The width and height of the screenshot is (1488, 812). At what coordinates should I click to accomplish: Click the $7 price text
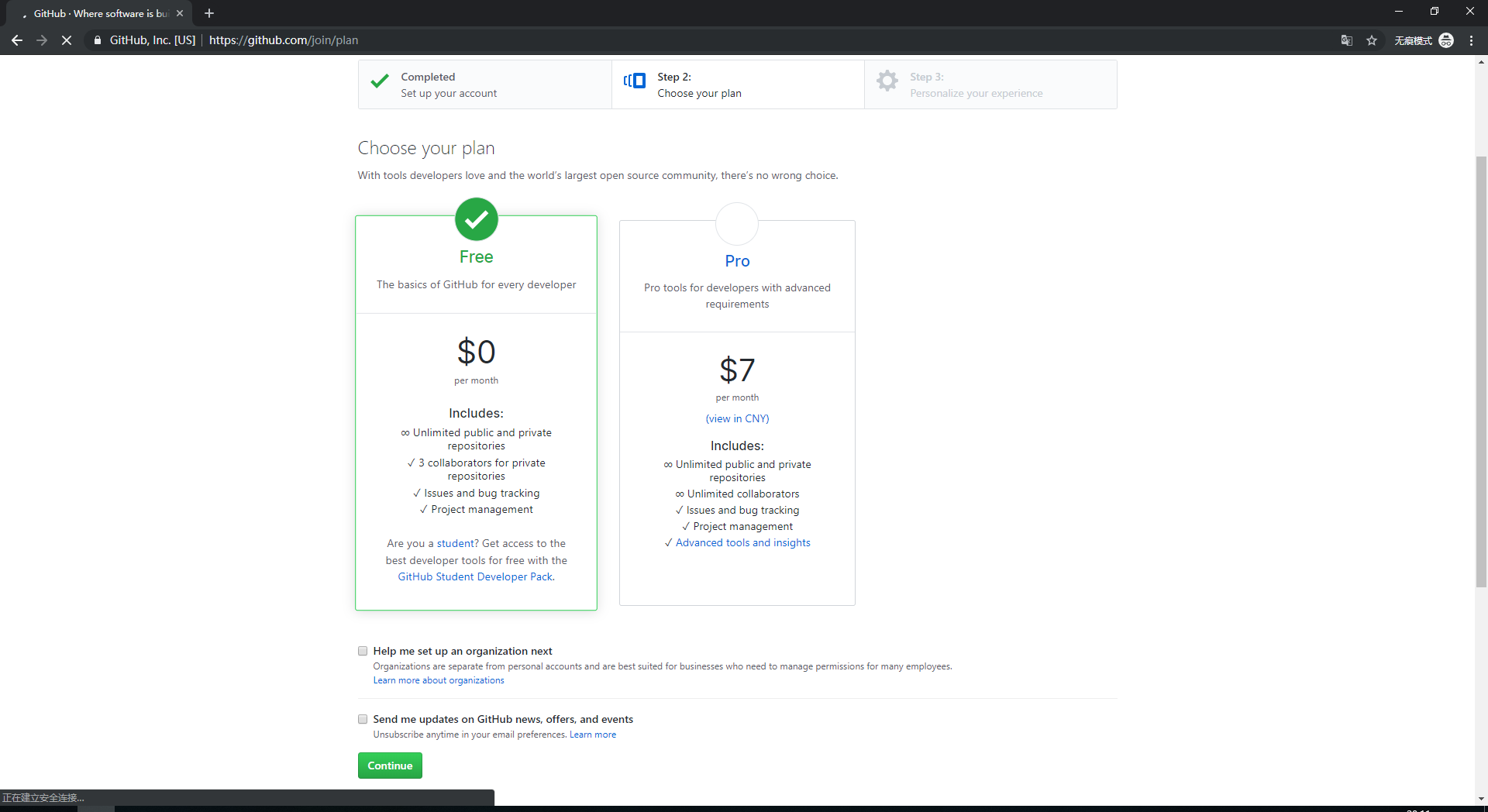coord(737,370)
